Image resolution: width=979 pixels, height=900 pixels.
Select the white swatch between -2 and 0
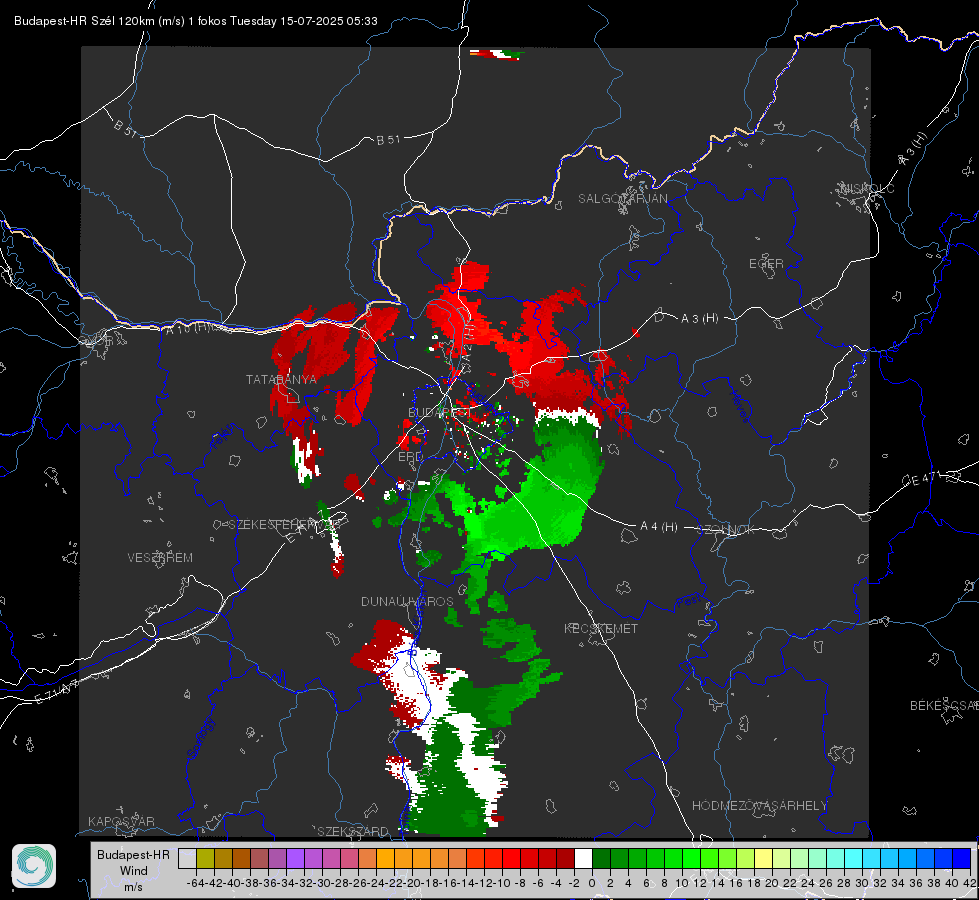point(583,859)
